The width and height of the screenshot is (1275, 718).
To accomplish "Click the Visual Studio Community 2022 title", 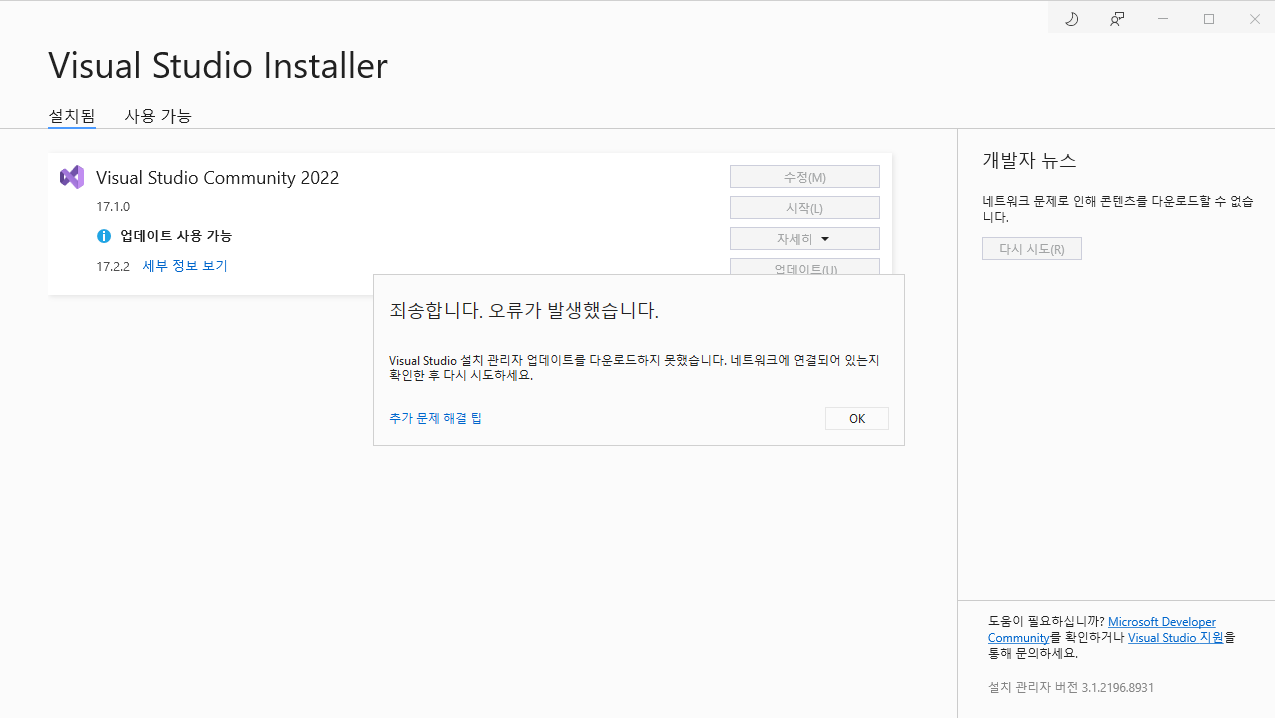I will click(218, 178).
